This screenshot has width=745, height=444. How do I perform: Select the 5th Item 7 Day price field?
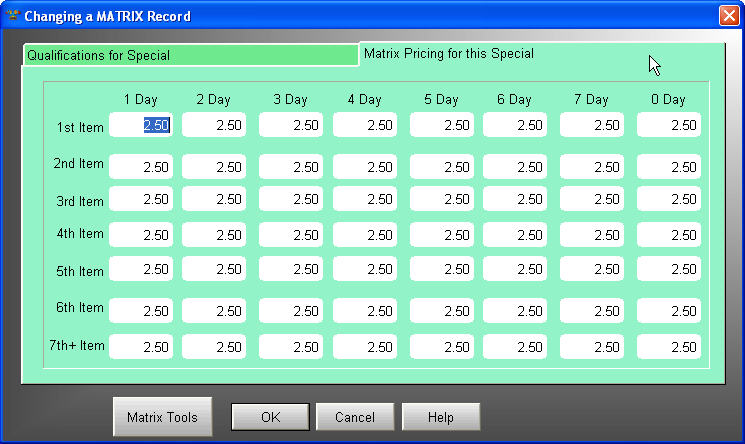[592, 270]
